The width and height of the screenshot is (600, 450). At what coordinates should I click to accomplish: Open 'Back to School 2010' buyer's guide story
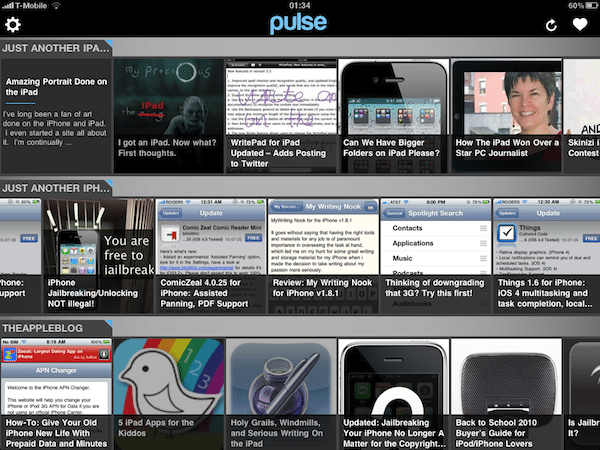(x=506, y=394)
